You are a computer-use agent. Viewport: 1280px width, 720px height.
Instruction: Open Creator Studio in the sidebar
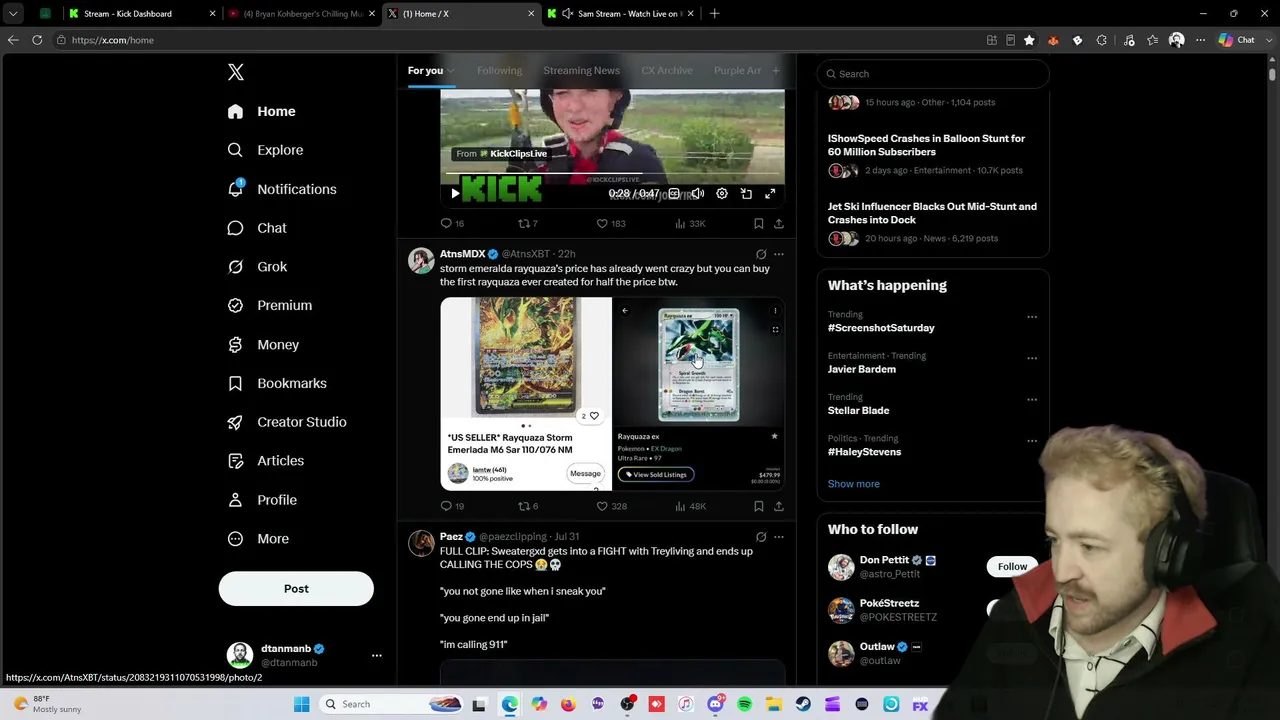287,422
